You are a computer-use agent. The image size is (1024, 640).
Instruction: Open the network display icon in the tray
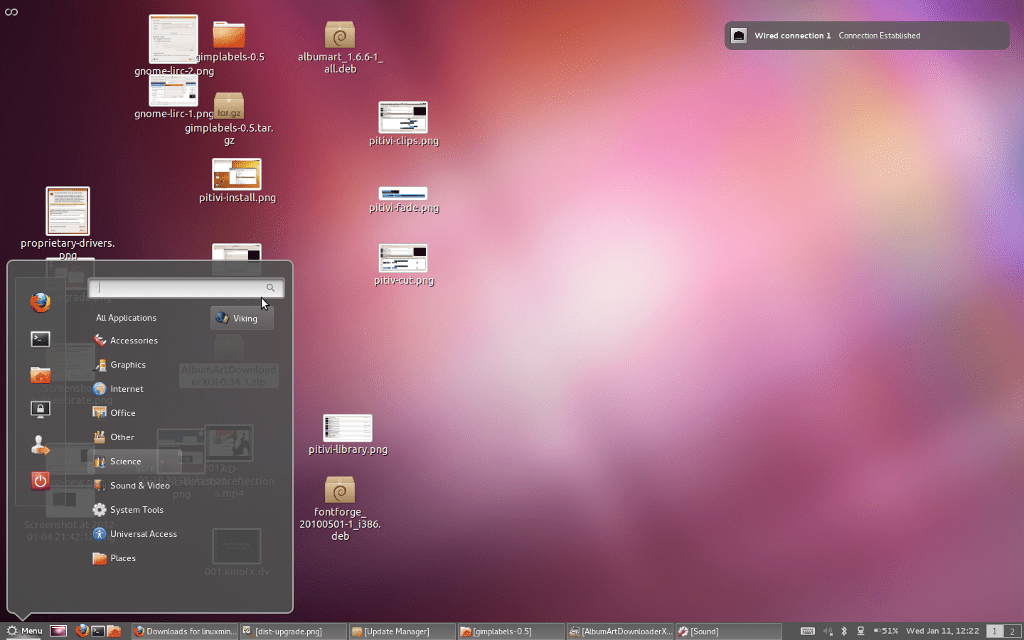click(x=860, y=630)
